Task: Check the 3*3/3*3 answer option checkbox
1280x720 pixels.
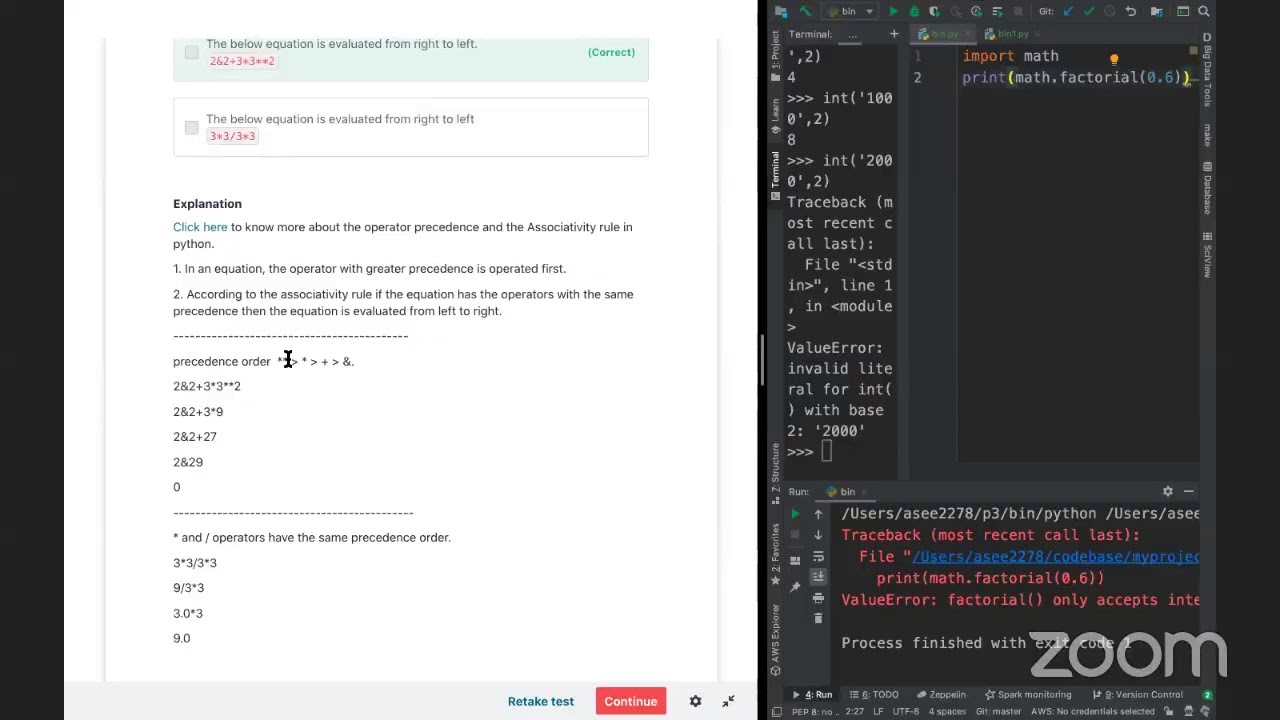Action: pos(191,127)
